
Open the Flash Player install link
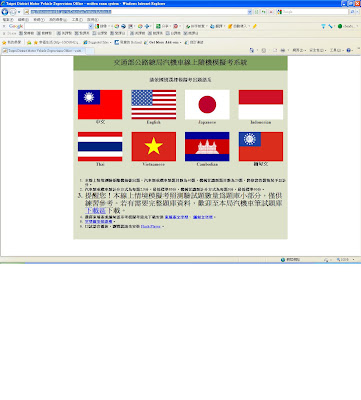coord(151,226)
